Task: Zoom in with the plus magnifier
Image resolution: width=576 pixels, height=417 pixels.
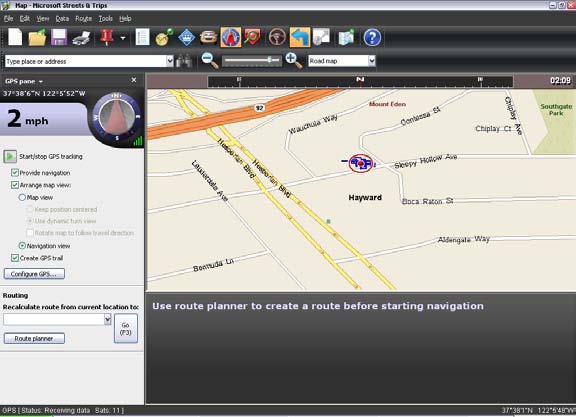Action: click(294, 61)
